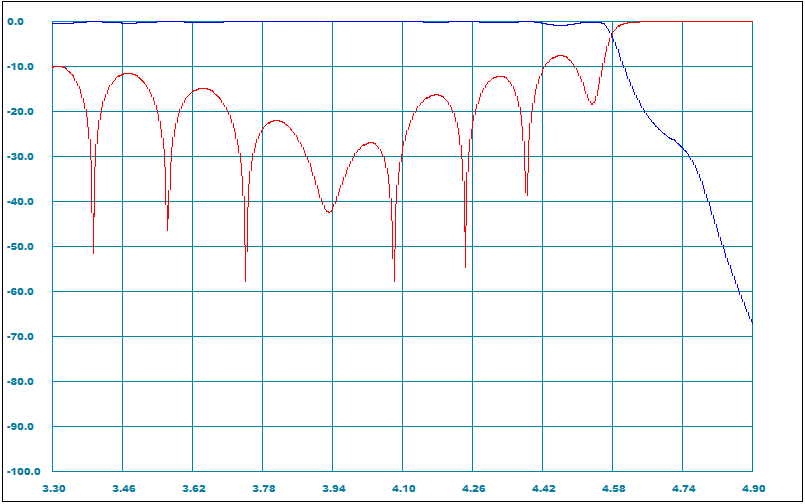Click the red curve's start at 3.30
This screenshot has width=805, height=504.
pos(54,67)
